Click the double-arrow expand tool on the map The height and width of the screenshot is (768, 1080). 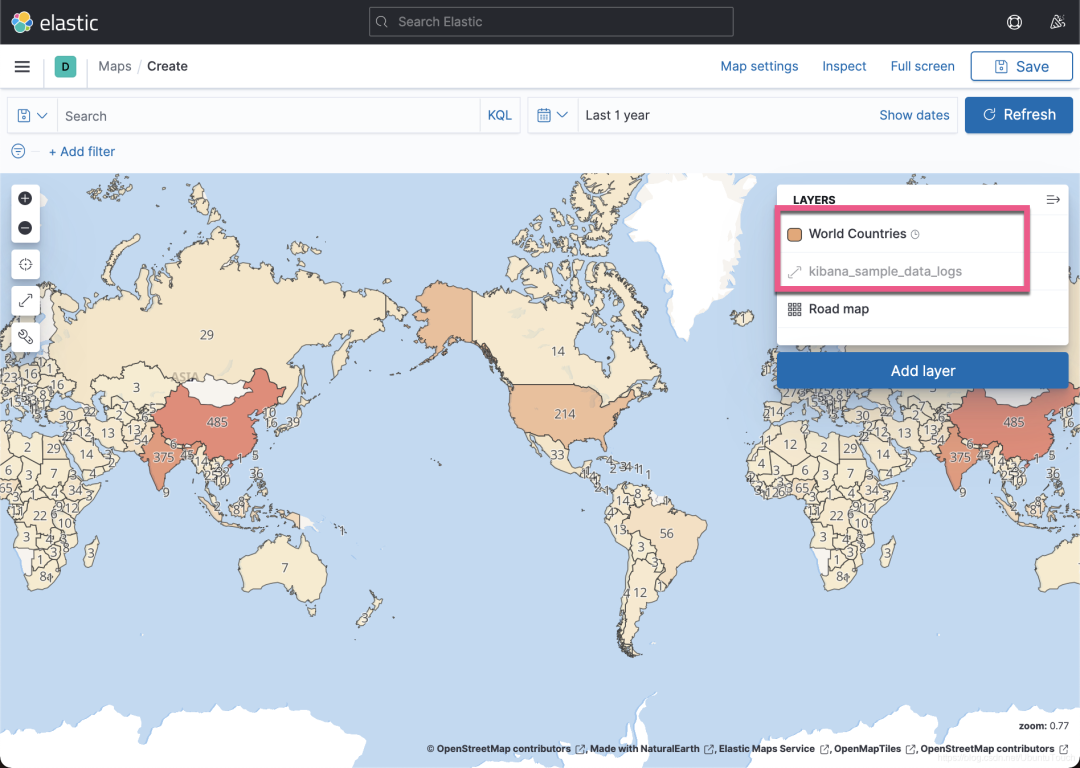tap(25, 300)
